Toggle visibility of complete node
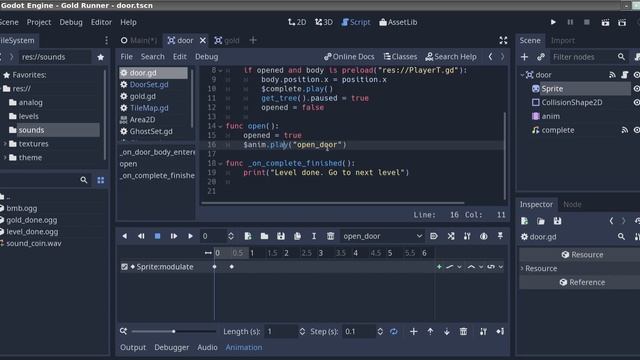The height and width of the screenshot is (360, 640). tap(636, 130)
